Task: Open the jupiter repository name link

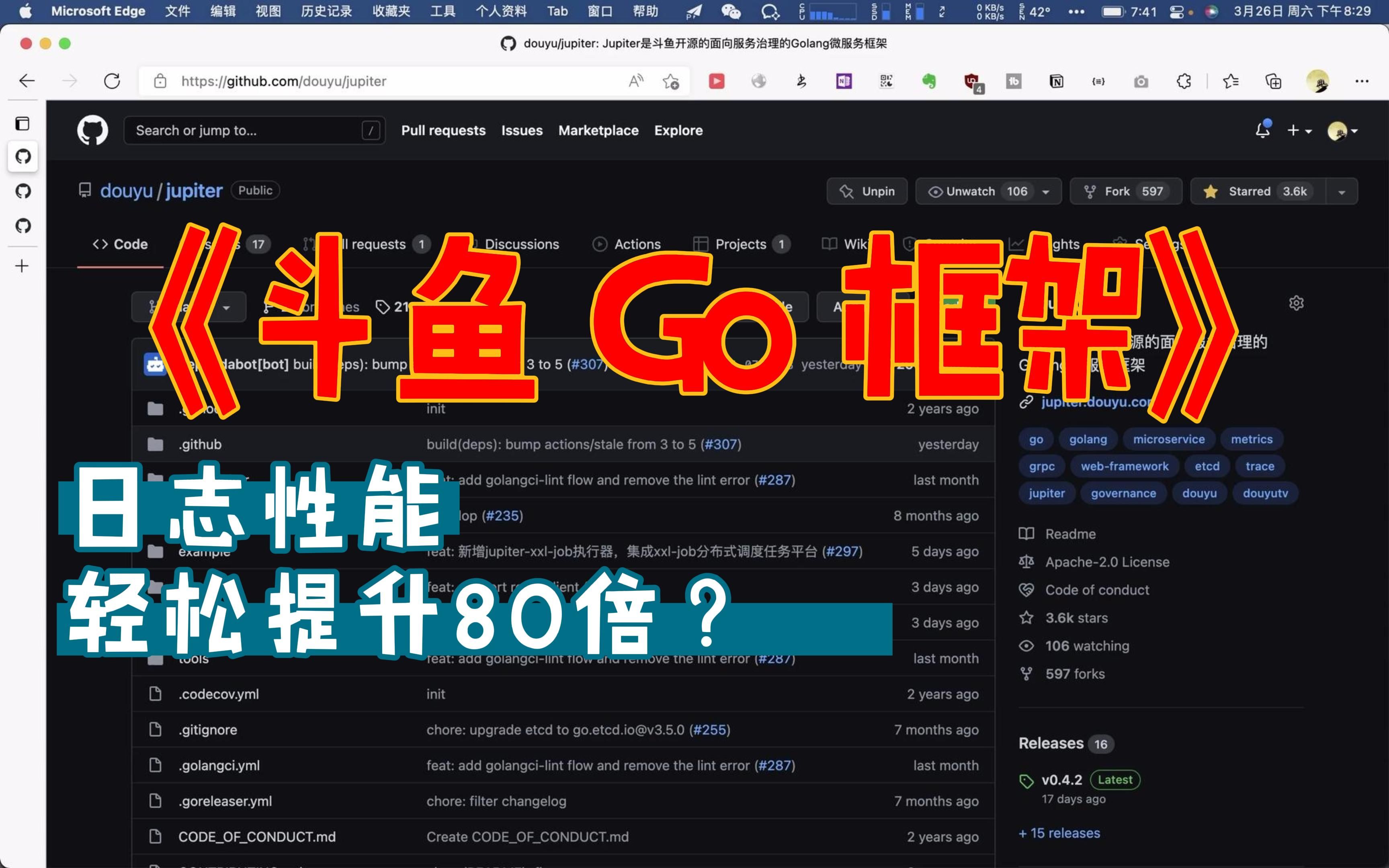Action: [x=194, y=190]
